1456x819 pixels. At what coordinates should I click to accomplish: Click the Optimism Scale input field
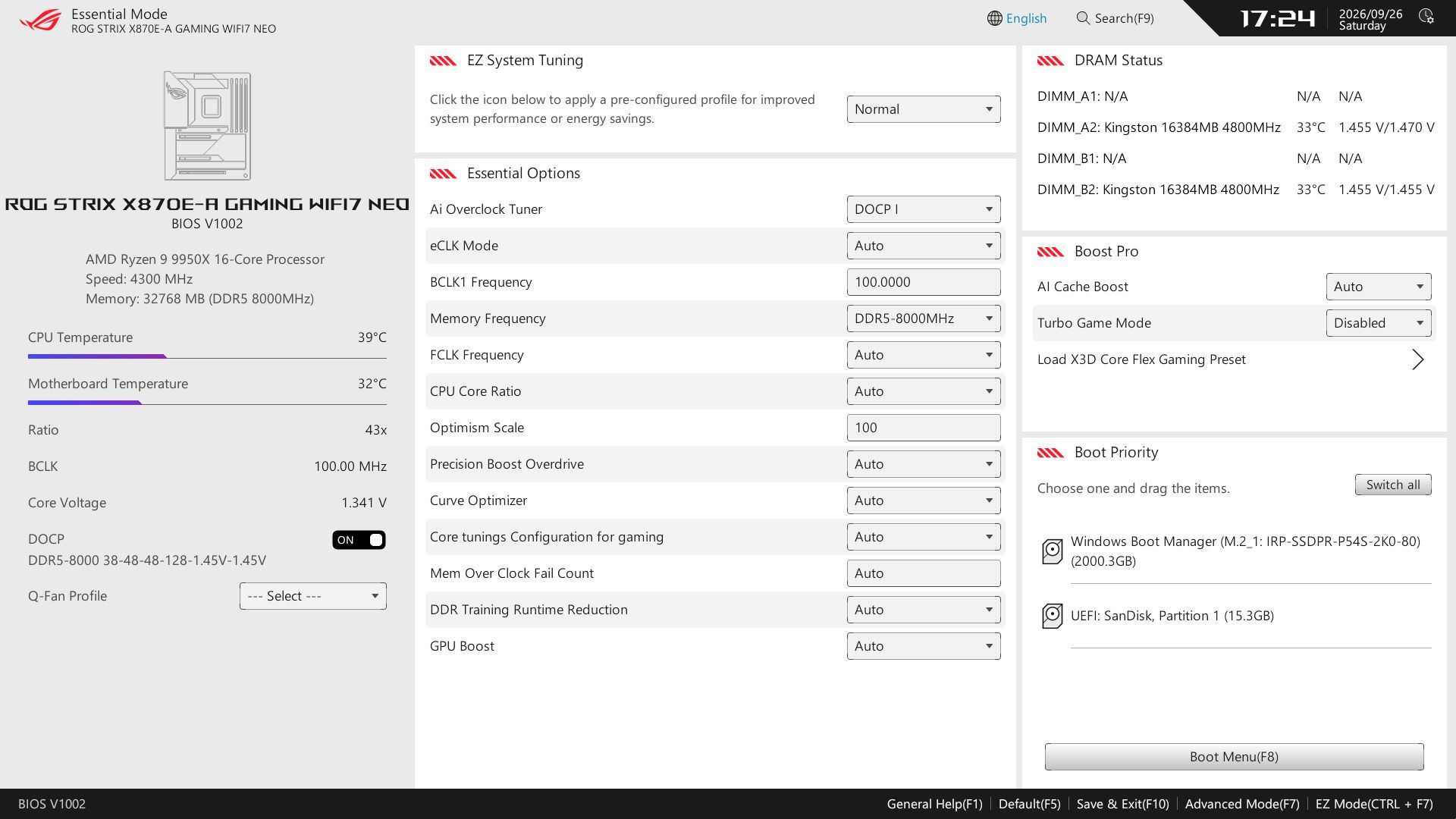coord(924,428)
